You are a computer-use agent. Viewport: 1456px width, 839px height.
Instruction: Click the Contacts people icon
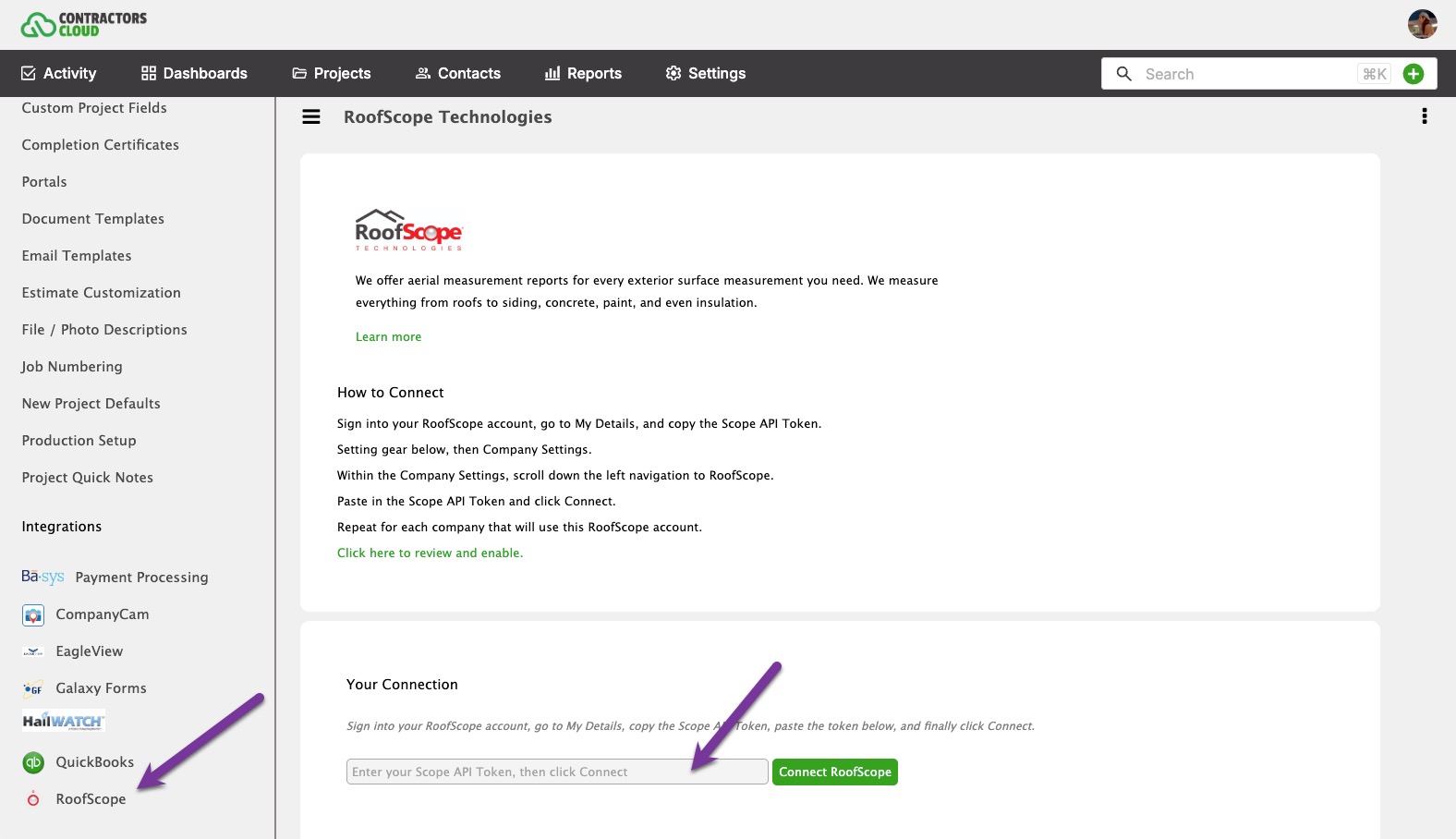(423, 73)
